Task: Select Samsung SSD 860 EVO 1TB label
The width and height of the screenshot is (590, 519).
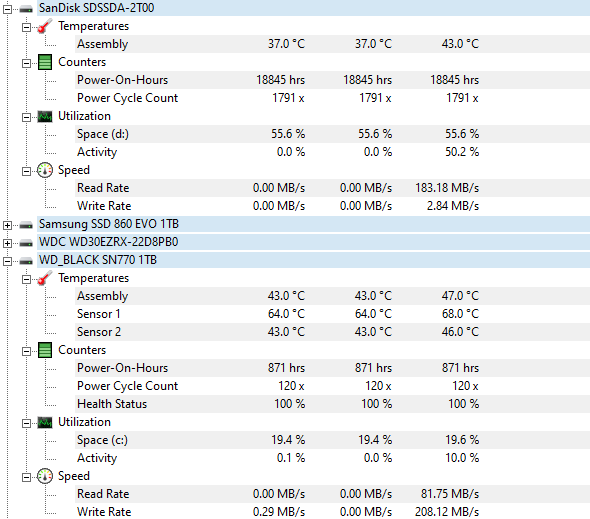Action: point(109,224)
